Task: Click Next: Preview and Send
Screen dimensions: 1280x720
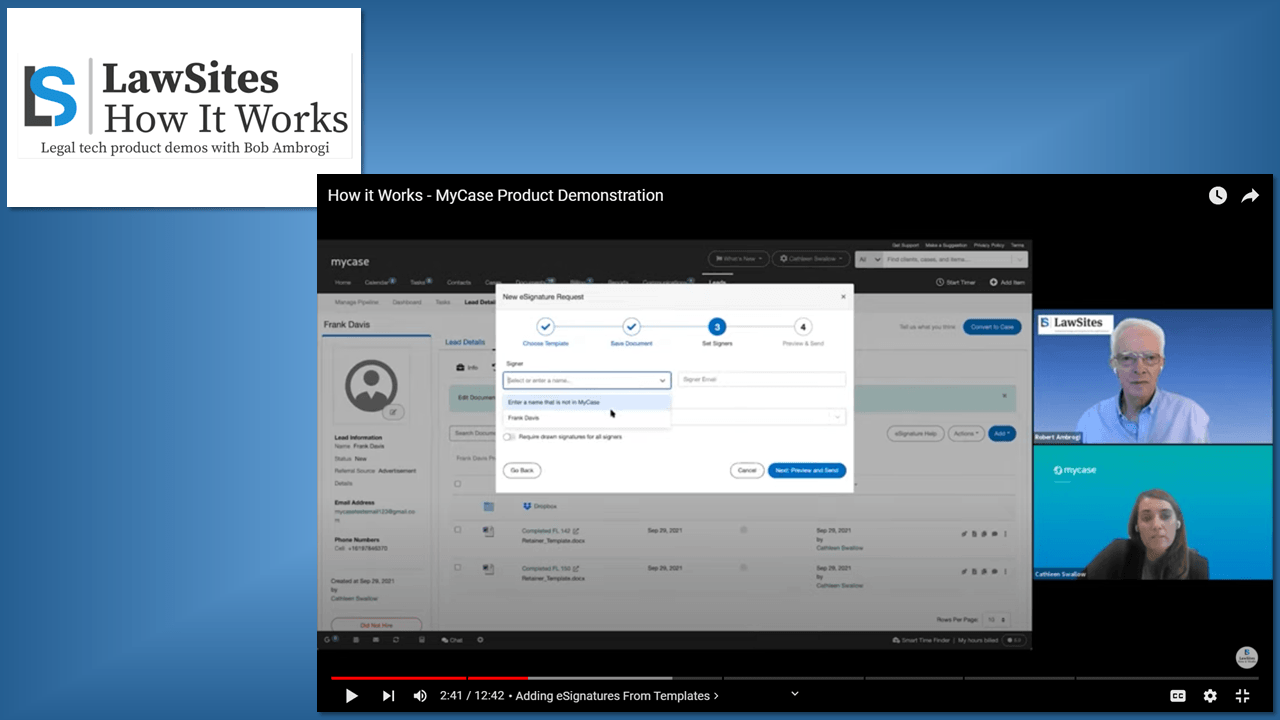Action: 807,470
